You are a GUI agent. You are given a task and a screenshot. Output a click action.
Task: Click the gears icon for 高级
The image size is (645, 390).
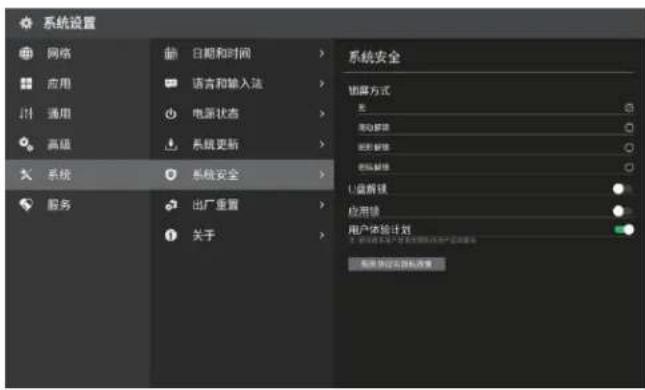pyautogui.click(x=26, y=144)
